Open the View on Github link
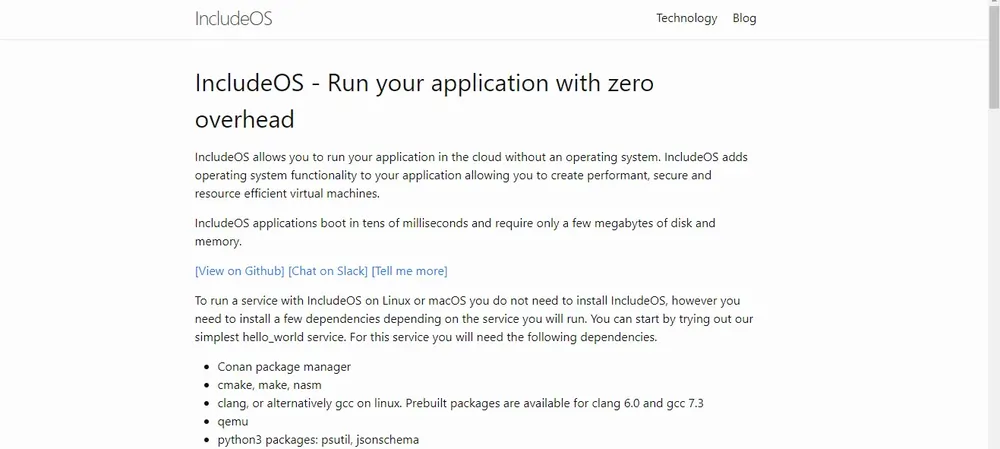This screenshot has width=1000, height=449. (239, 270)
